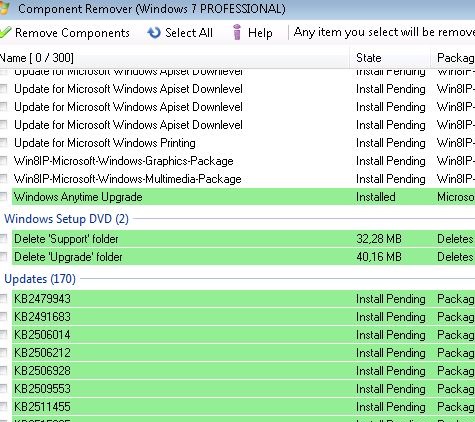Select the Windows Anytime Upgrade row text
Screen dimensions: 475x422
[x=78, y=197]
